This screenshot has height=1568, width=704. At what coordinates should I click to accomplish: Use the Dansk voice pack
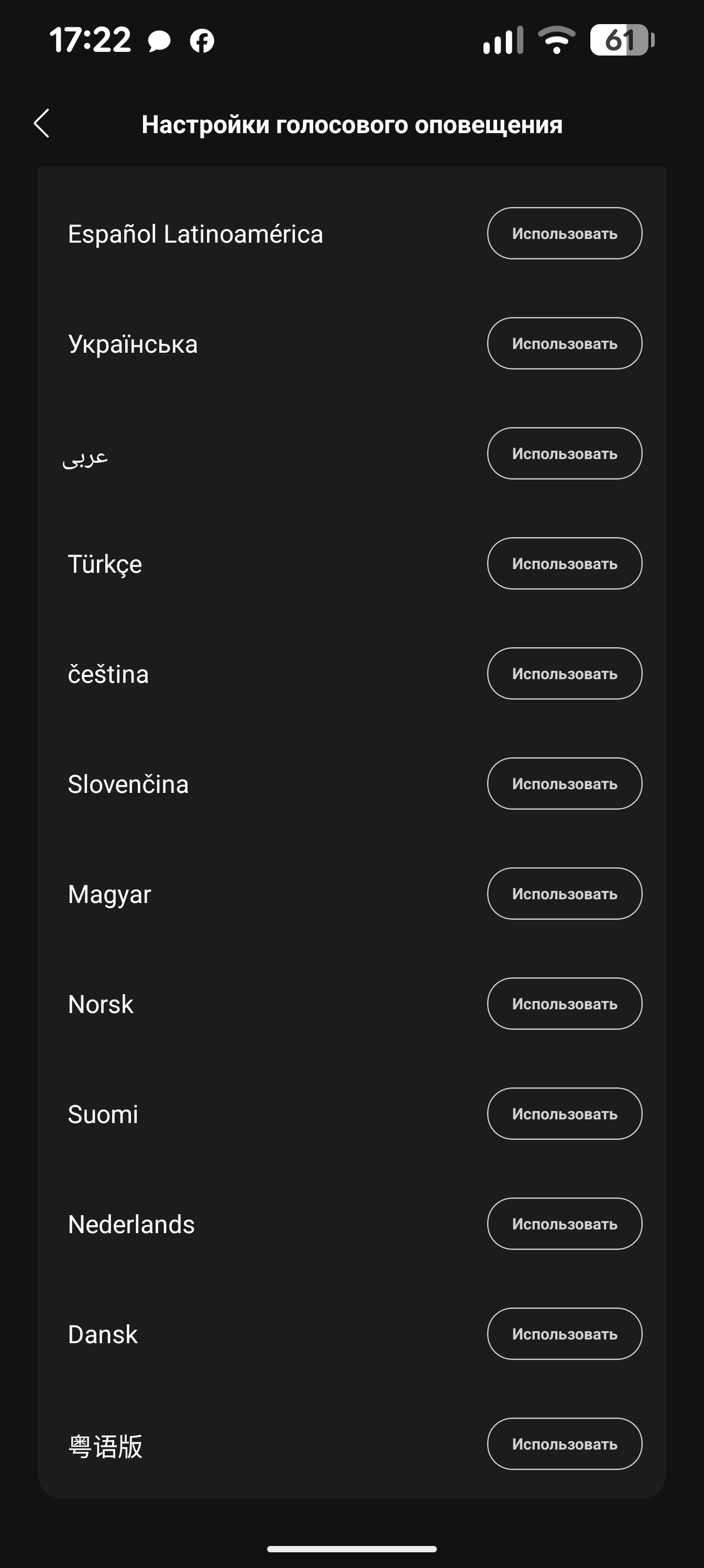click(x=564, y=1334)
